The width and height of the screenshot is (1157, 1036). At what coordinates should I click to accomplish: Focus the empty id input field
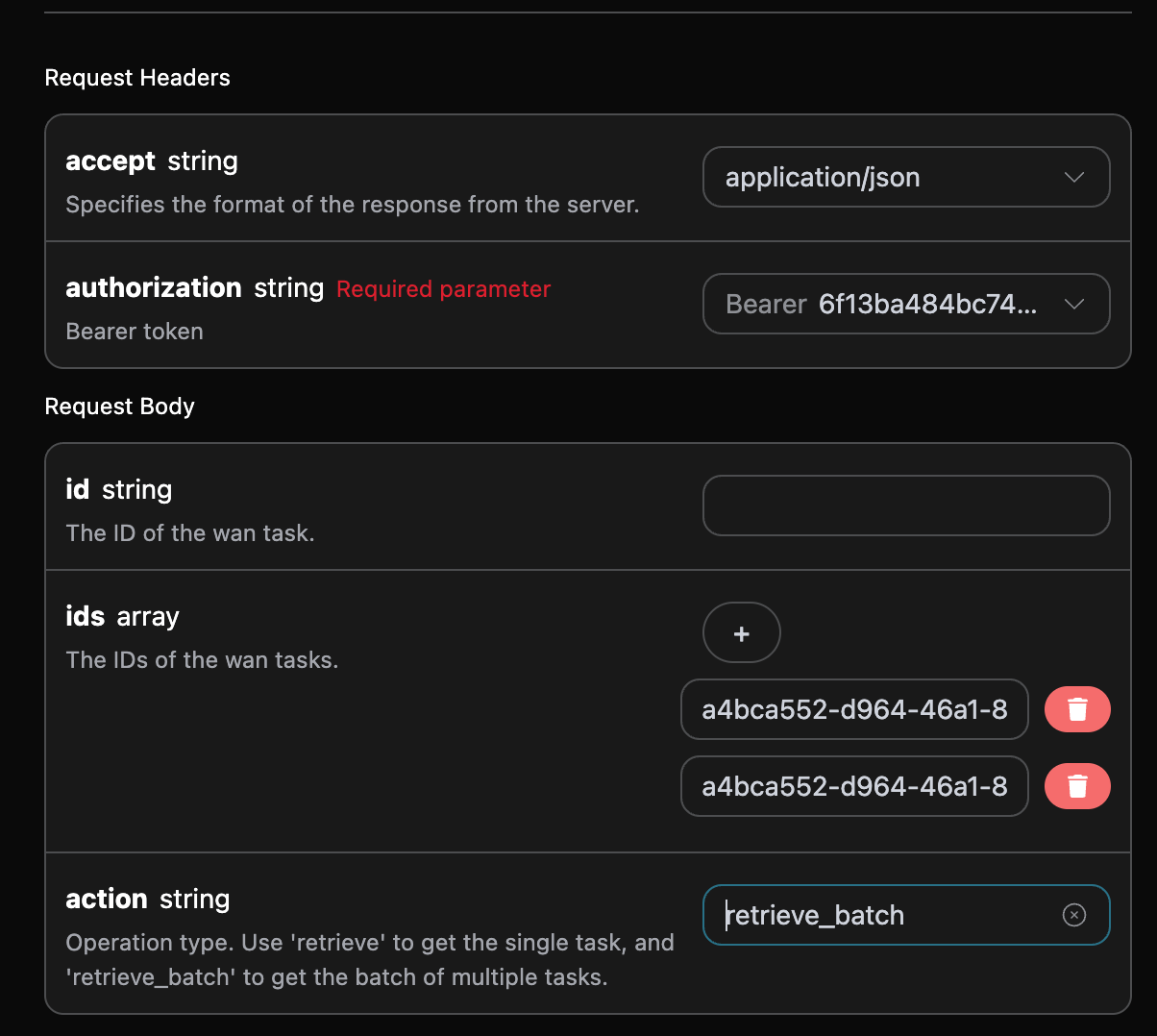(x=905, y=506)
